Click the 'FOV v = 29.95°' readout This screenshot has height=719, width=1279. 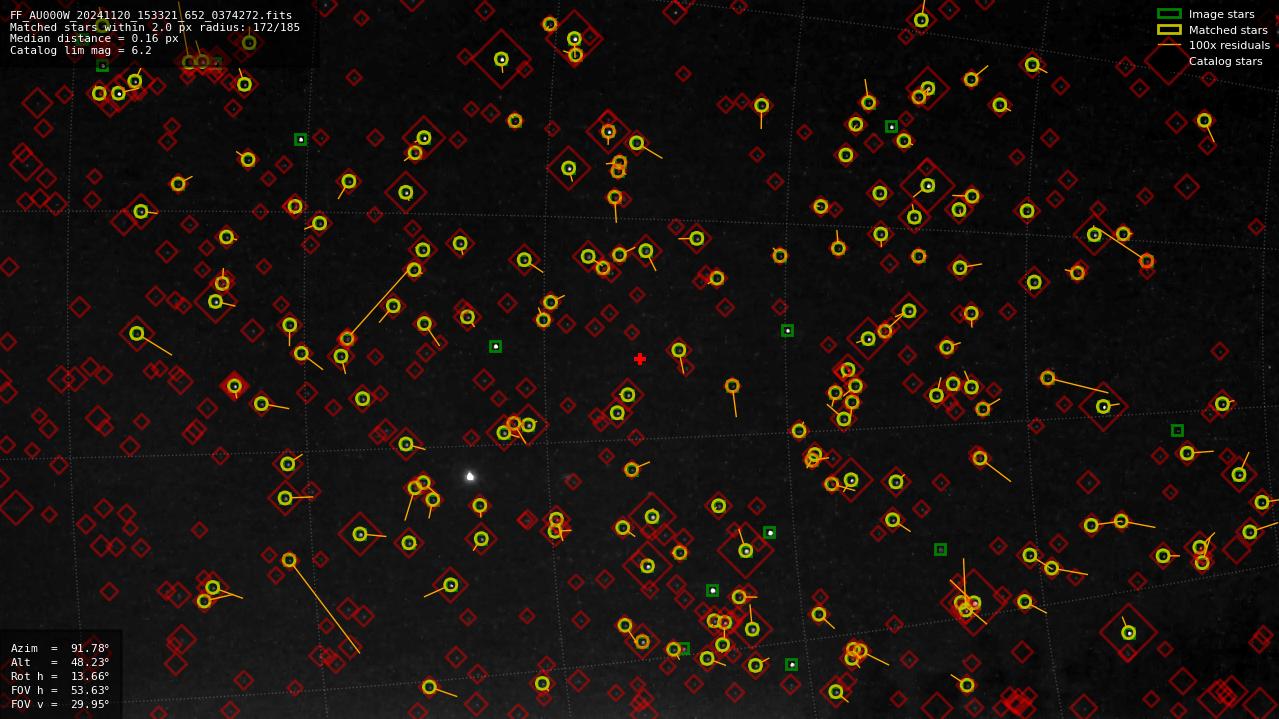(60, 704)
